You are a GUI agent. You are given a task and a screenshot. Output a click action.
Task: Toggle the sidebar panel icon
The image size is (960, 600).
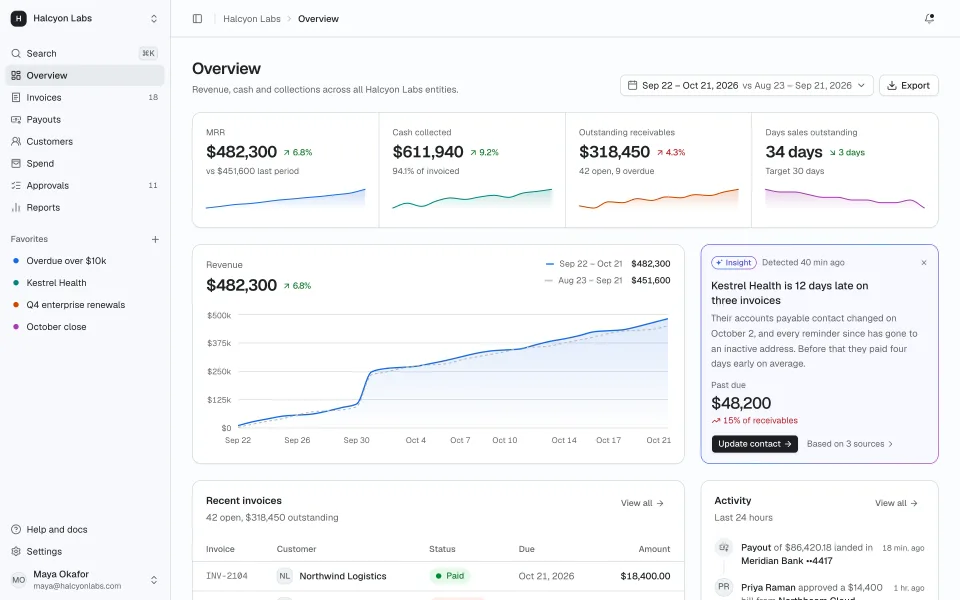tap(197, 18)
